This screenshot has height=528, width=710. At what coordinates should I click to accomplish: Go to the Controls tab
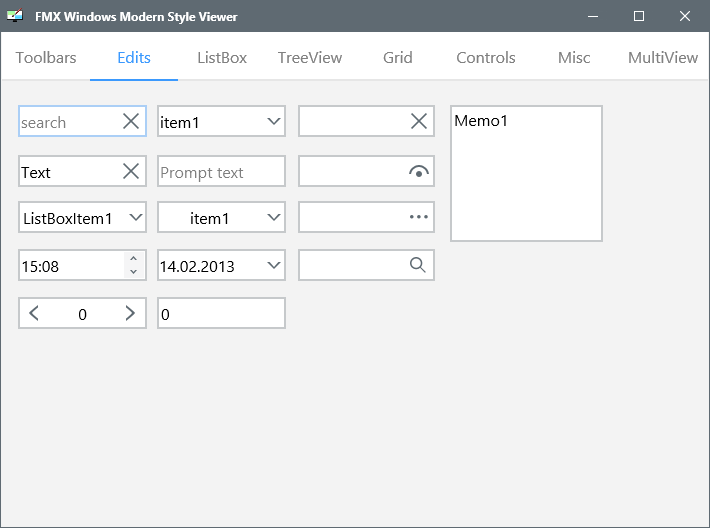[485, 58]
